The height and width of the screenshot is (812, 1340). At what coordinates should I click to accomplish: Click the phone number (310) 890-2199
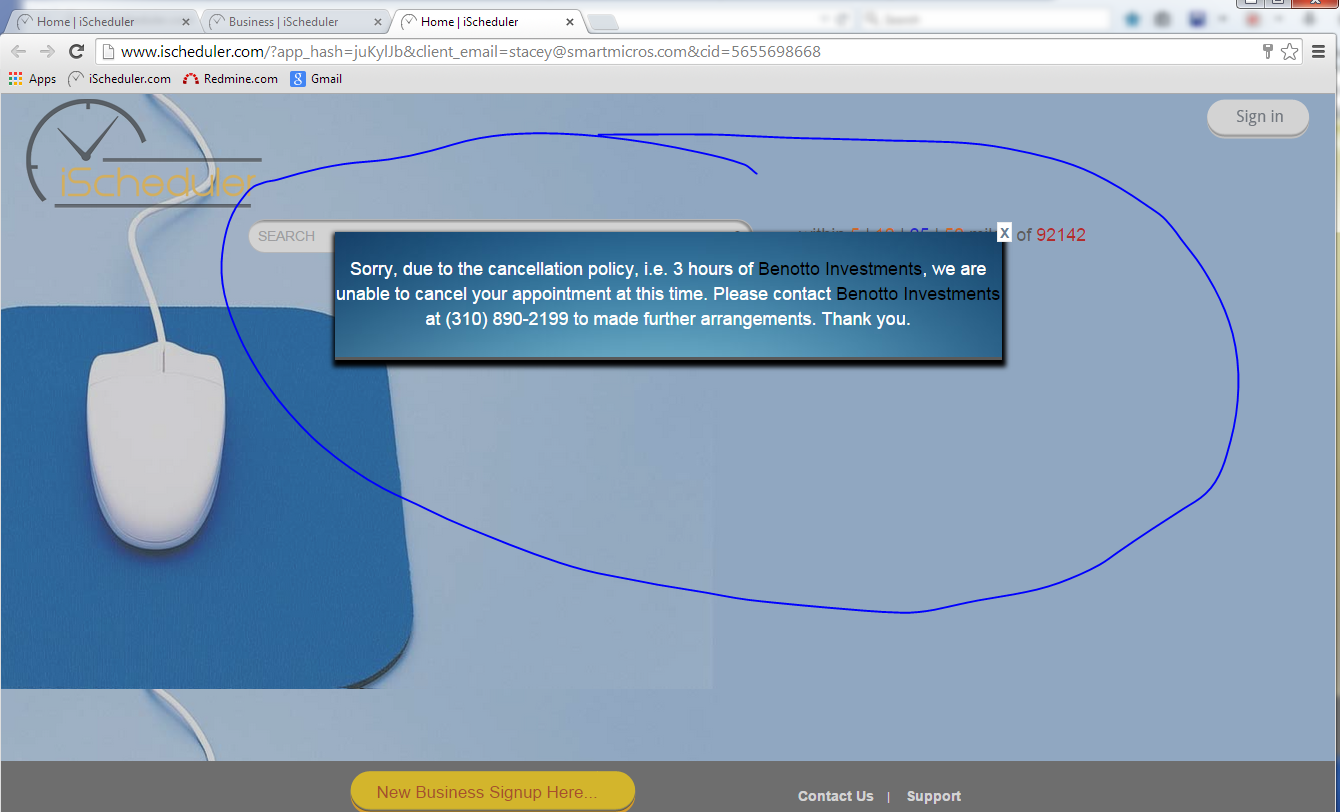pos(507,320)
